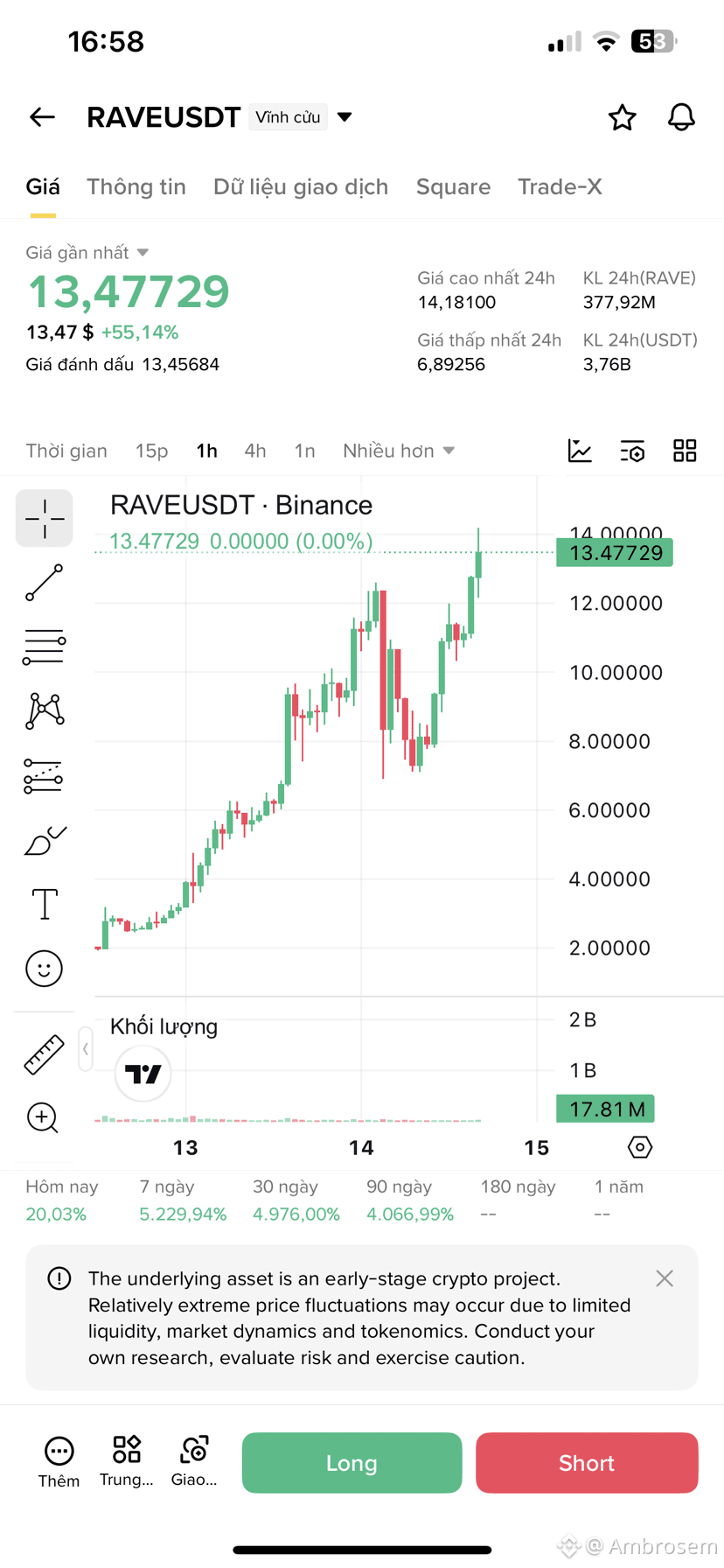The height and width of the screenshot is (1568, 724).
Task: Select the 30 ngày performance period
Action: pos(296,1200)
